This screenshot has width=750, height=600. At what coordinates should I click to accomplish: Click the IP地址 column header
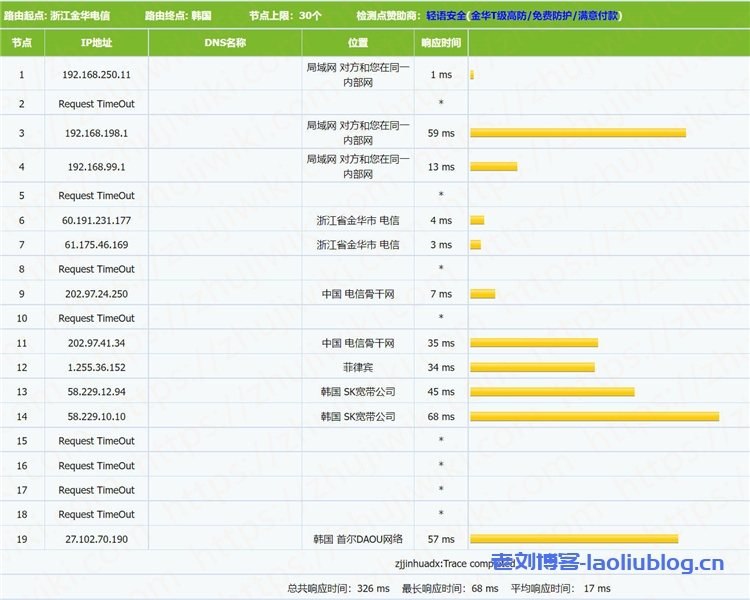pyautogui.click(x=96, y=43)
